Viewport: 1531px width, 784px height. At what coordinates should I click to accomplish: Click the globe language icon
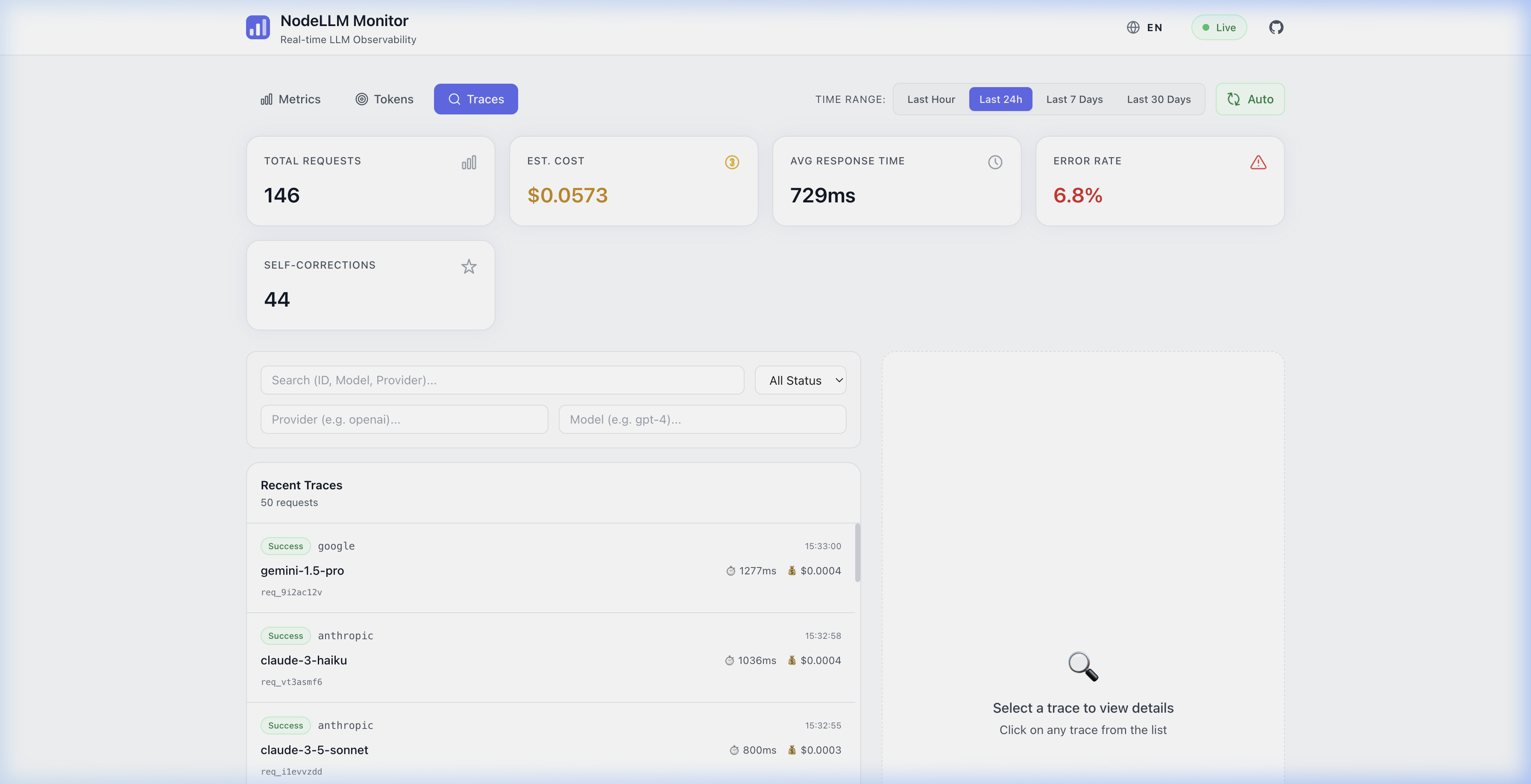[x=1133, y=27]
